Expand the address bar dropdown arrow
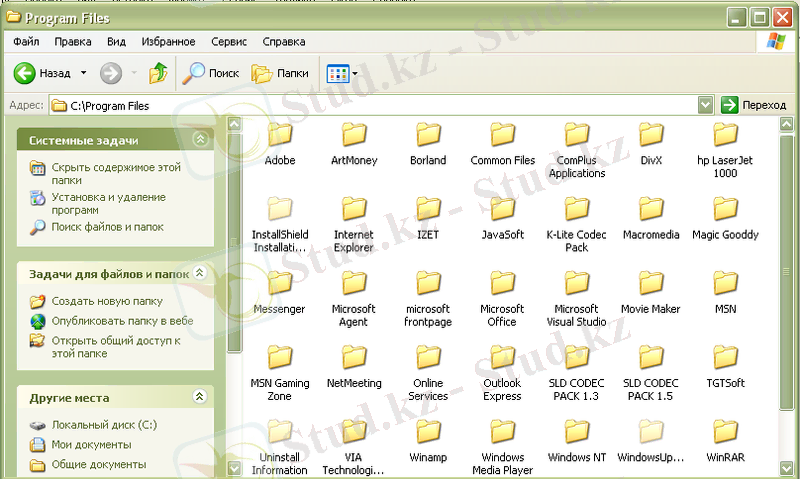The height and width of the screenshot is (479, 800). click(705, 104)
